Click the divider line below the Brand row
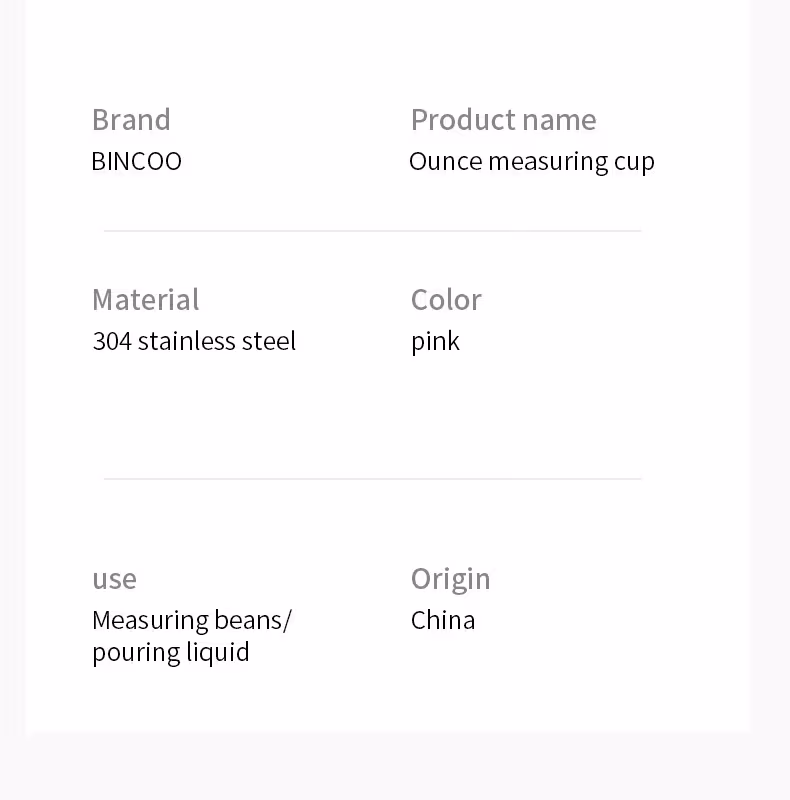The image size is (790, 800). point(372,231)
